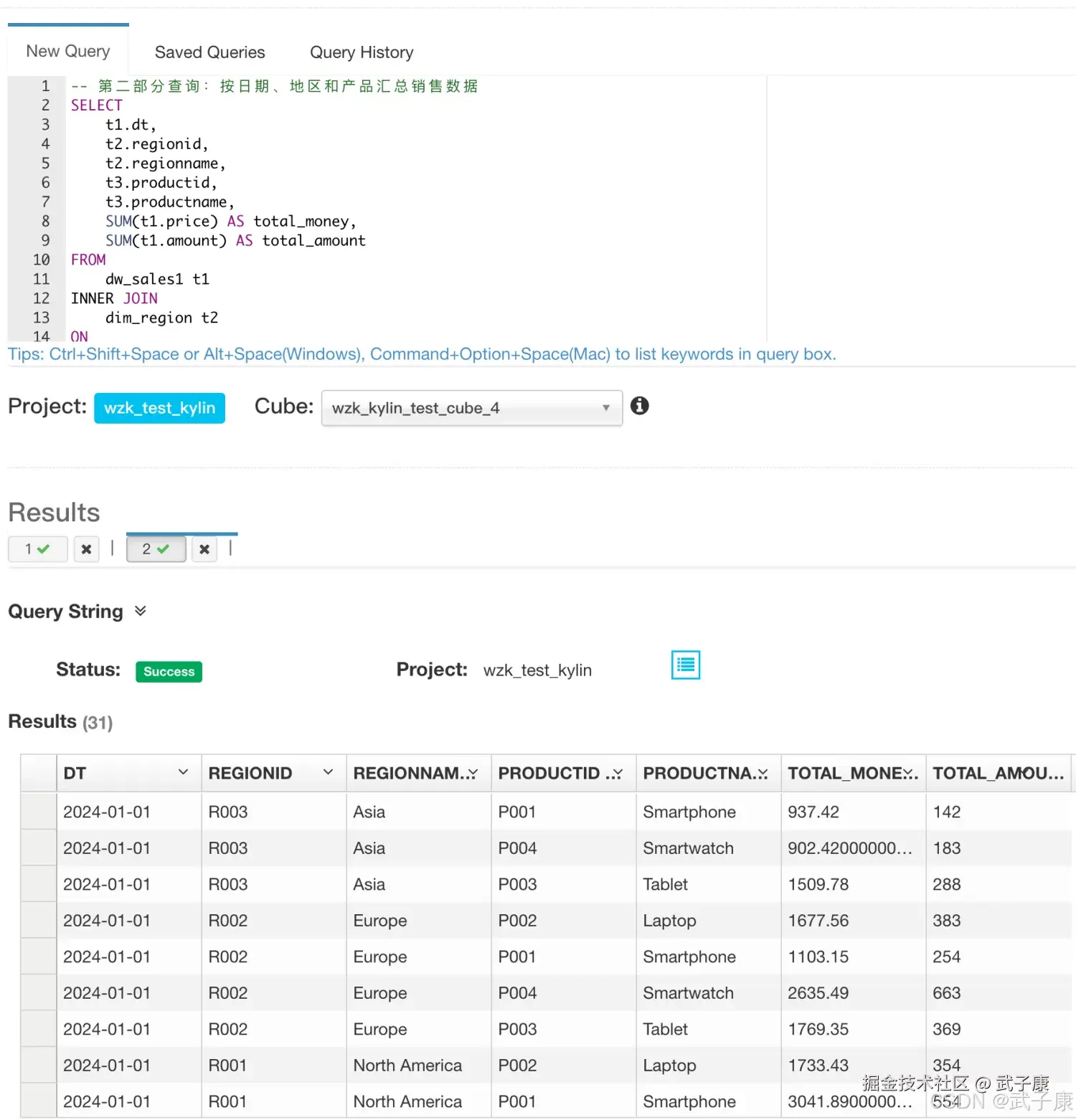This screenshot has width=1076, height=1120.
Task: Click the result grid view icon
Action: tap(686, 665)
